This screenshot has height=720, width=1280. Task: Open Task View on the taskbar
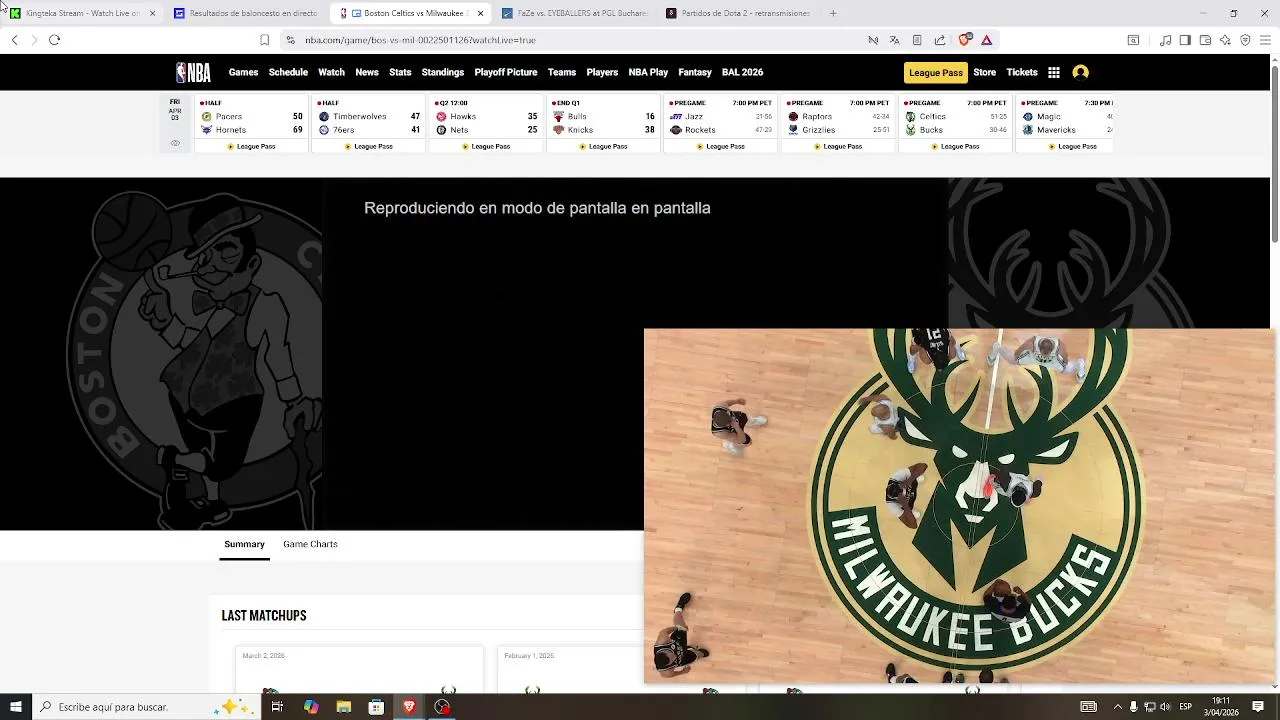pos(277,707)
